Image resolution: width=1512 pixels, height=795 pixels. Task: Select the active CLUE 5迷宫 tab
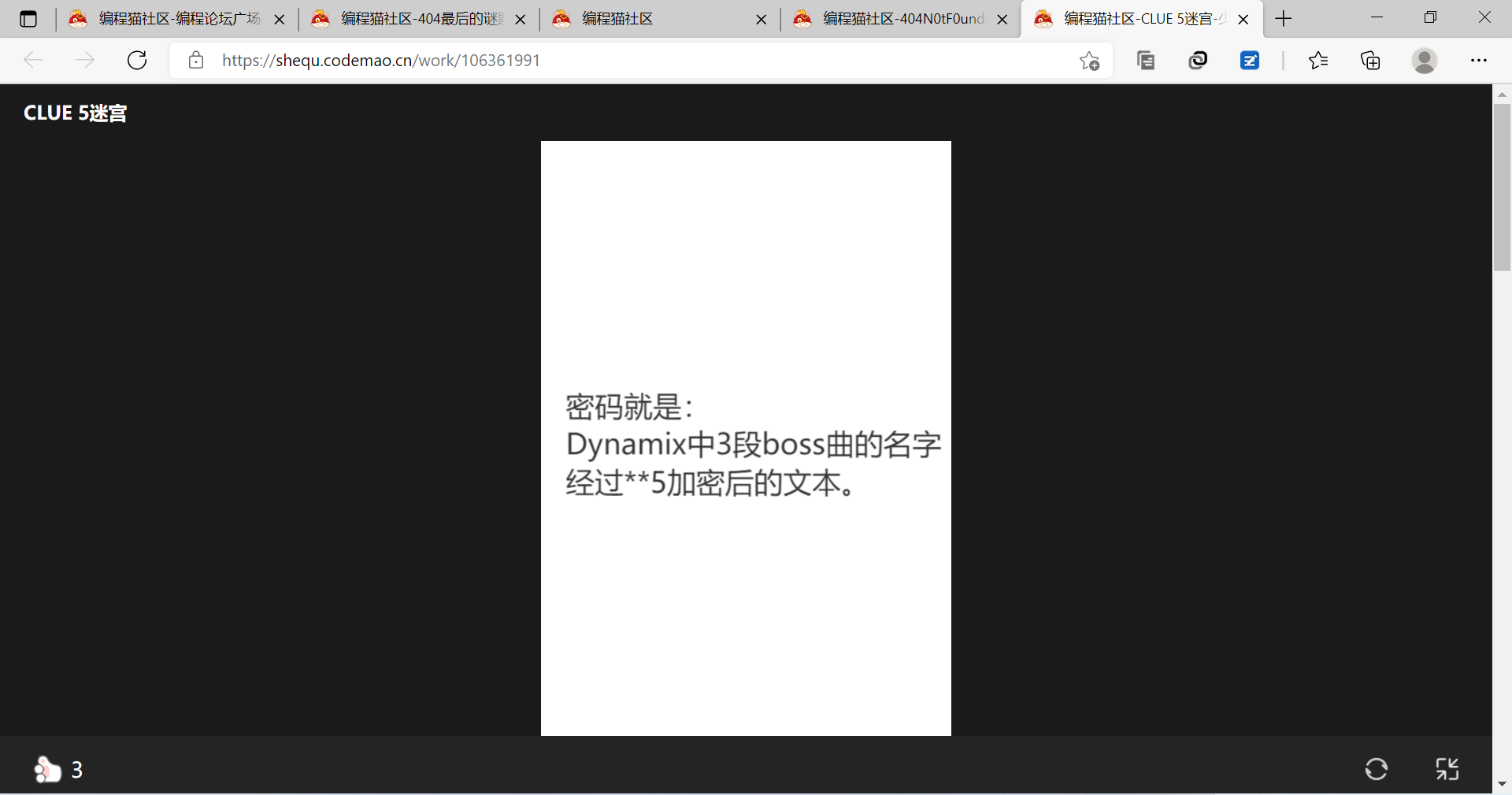[1141, 19]
